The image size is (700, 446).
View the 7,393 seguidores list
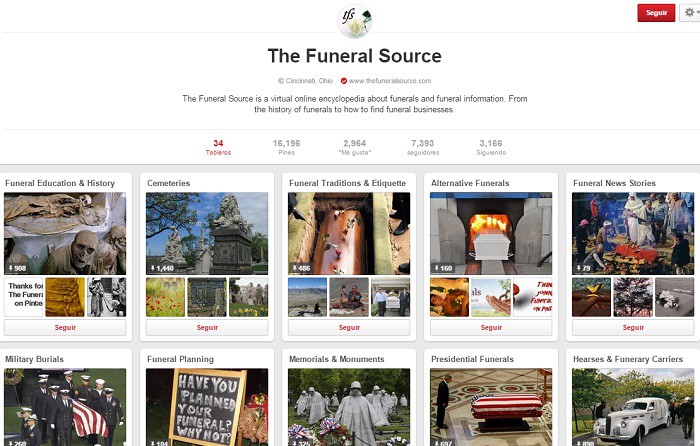click(x=423, y=147)
